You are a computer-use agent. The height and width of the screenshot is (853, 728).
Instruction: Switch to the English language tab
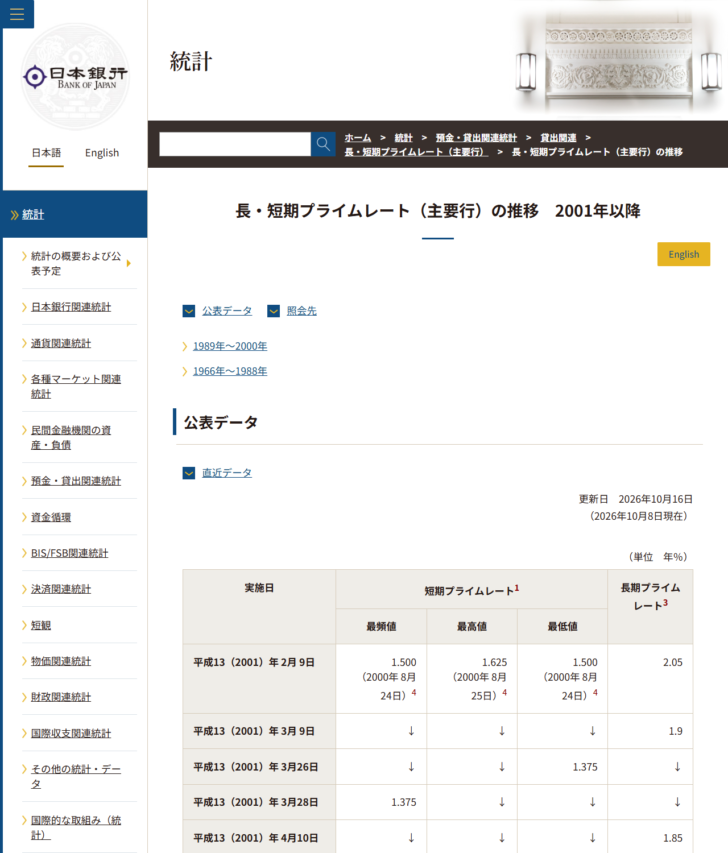point(102,153)
